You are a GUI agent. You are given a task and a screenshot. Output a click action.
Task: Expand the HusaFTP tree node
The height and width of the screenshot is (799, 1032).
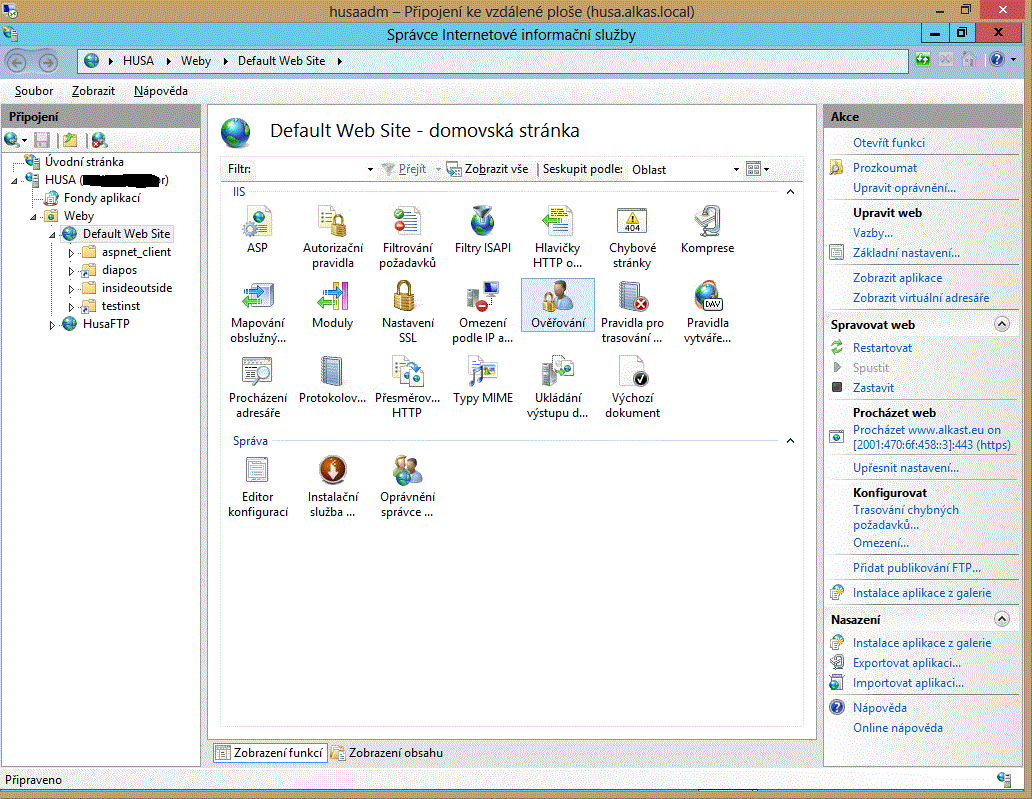coord(53,325)
